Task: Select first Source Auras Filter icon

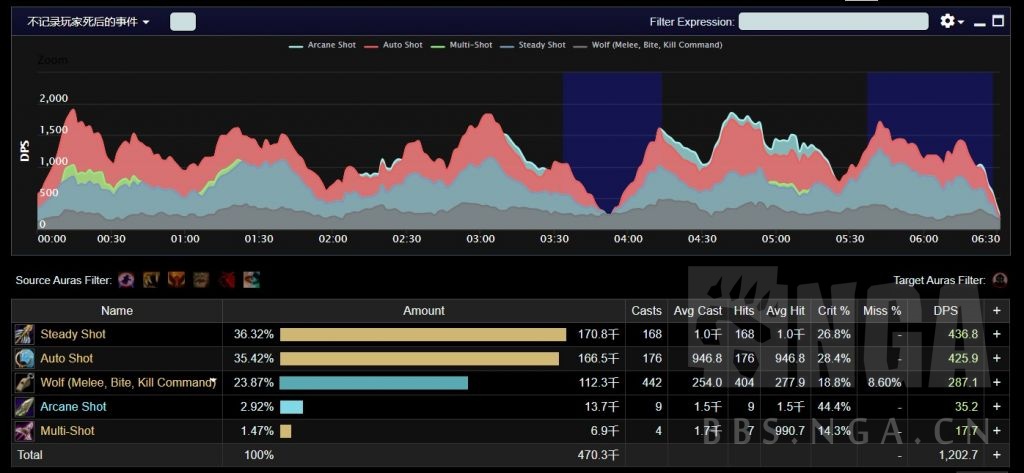Action: 127,281
